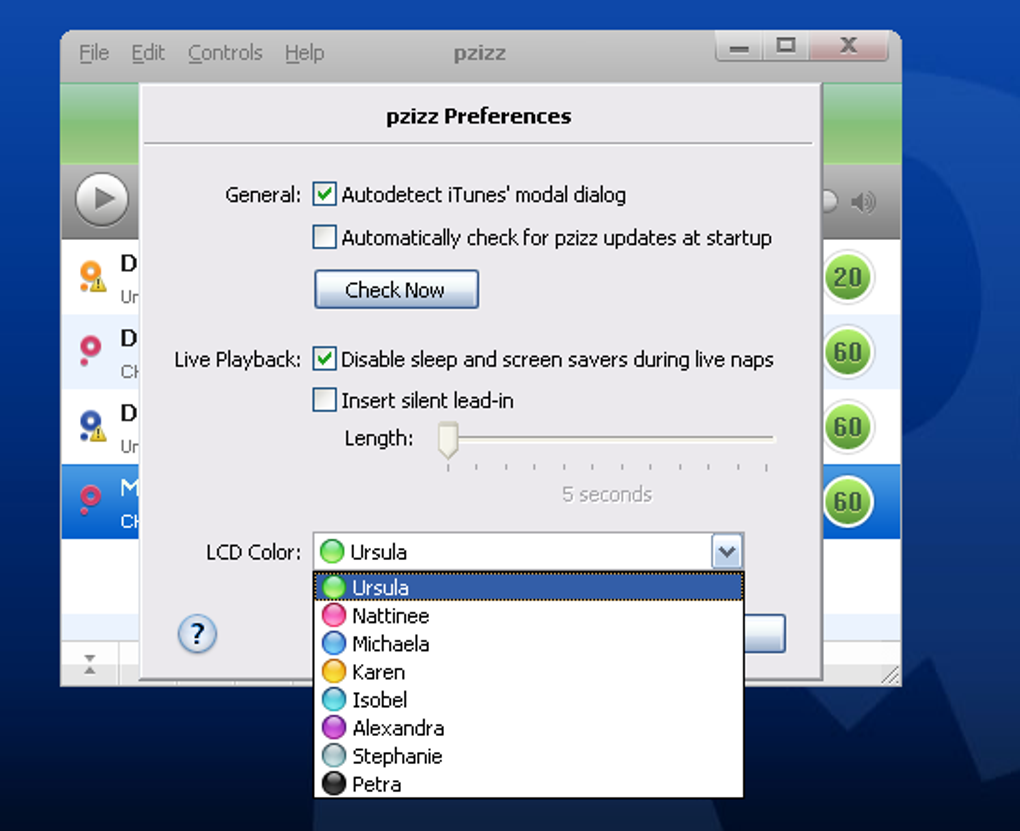The image size is (1020, 831).
Task: Click the orange nap icon with warning
Action: 92,277
